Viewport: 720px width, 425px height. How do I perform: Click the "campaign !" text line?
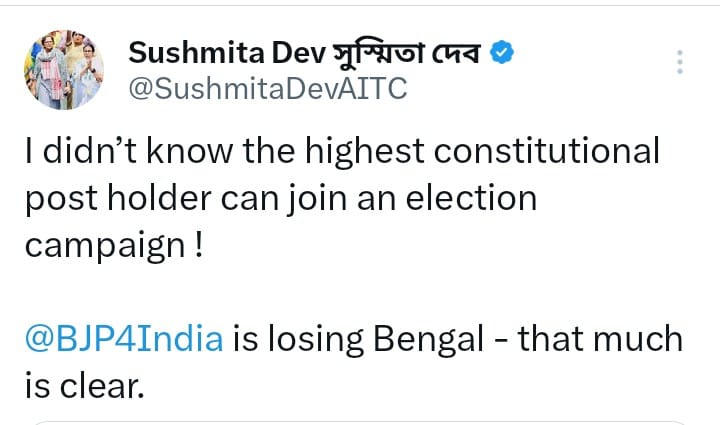click(x=113, y=245)
